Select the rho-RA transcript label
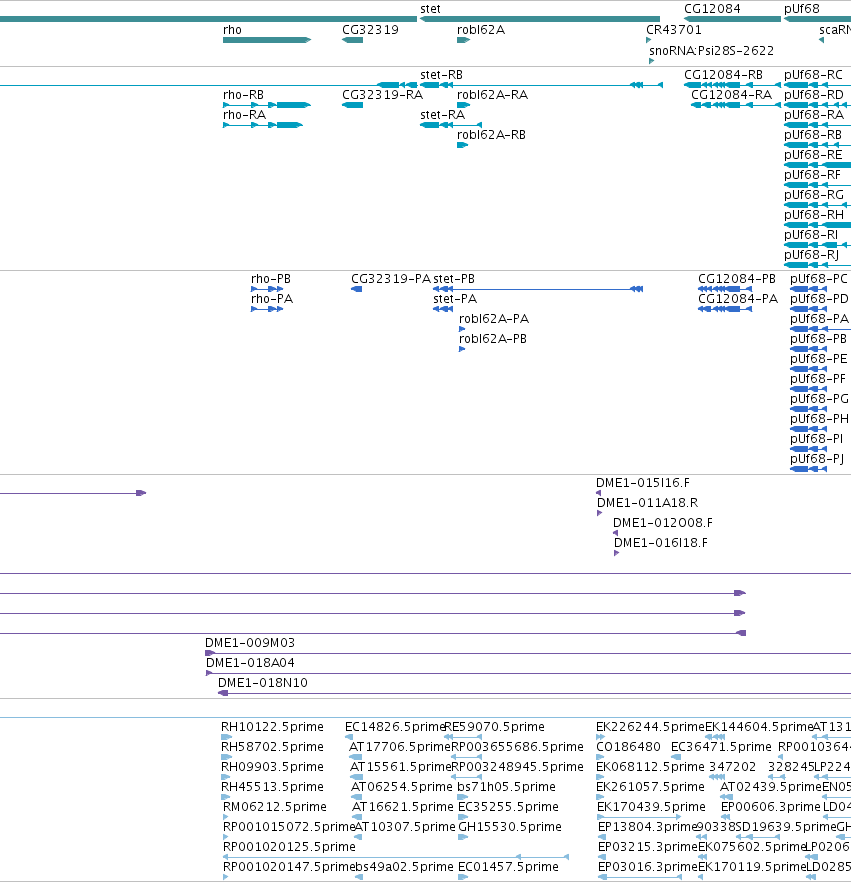The height and width of the screenshot is (882, 851). pyautogui.click(x=245, y=115)
